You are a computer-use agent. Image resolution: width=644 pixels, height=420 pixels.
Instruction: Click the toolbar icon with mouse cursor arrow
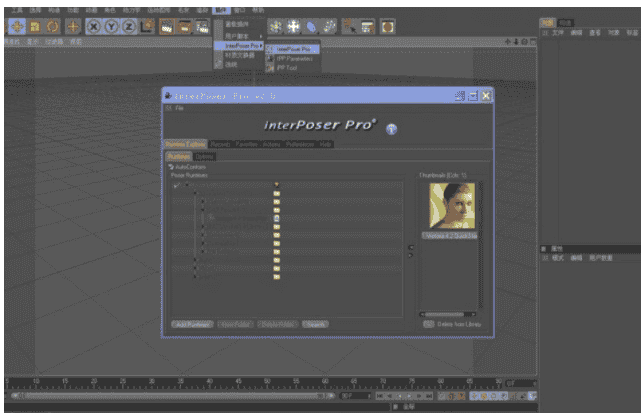[x=350, y=27]
